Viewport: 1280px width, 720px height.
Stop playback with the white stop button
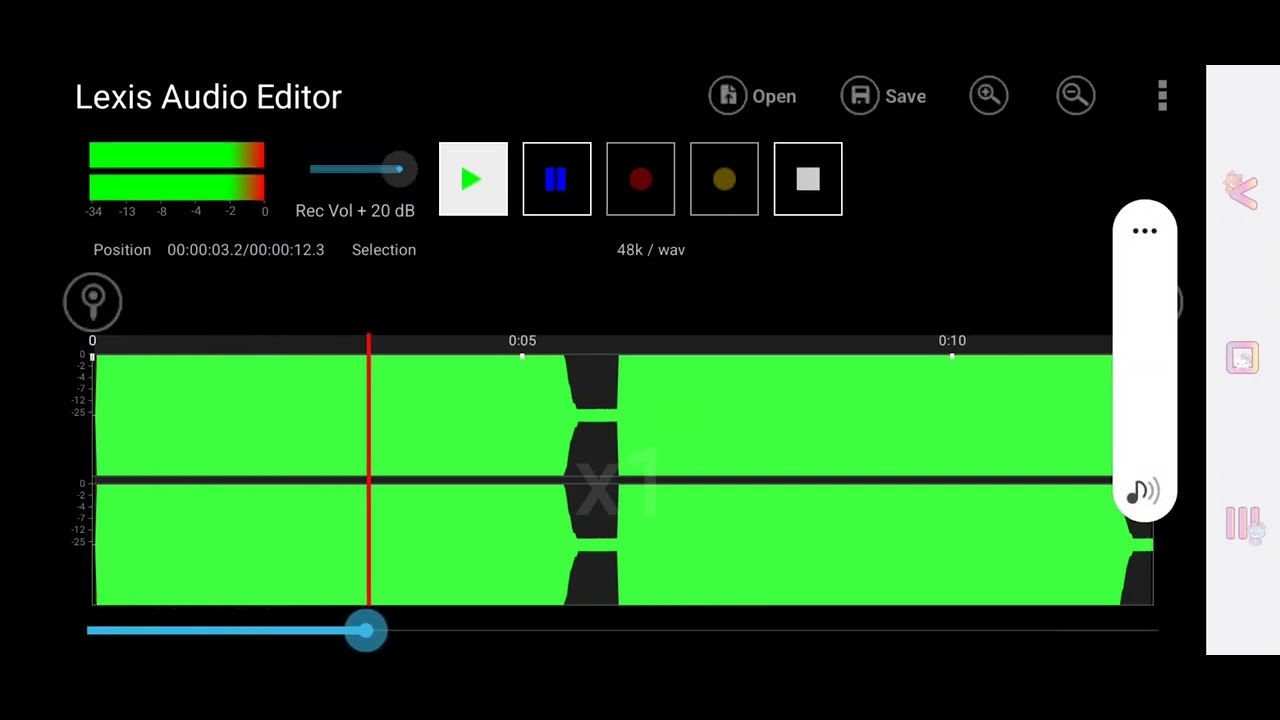click(x=808, y=179)
